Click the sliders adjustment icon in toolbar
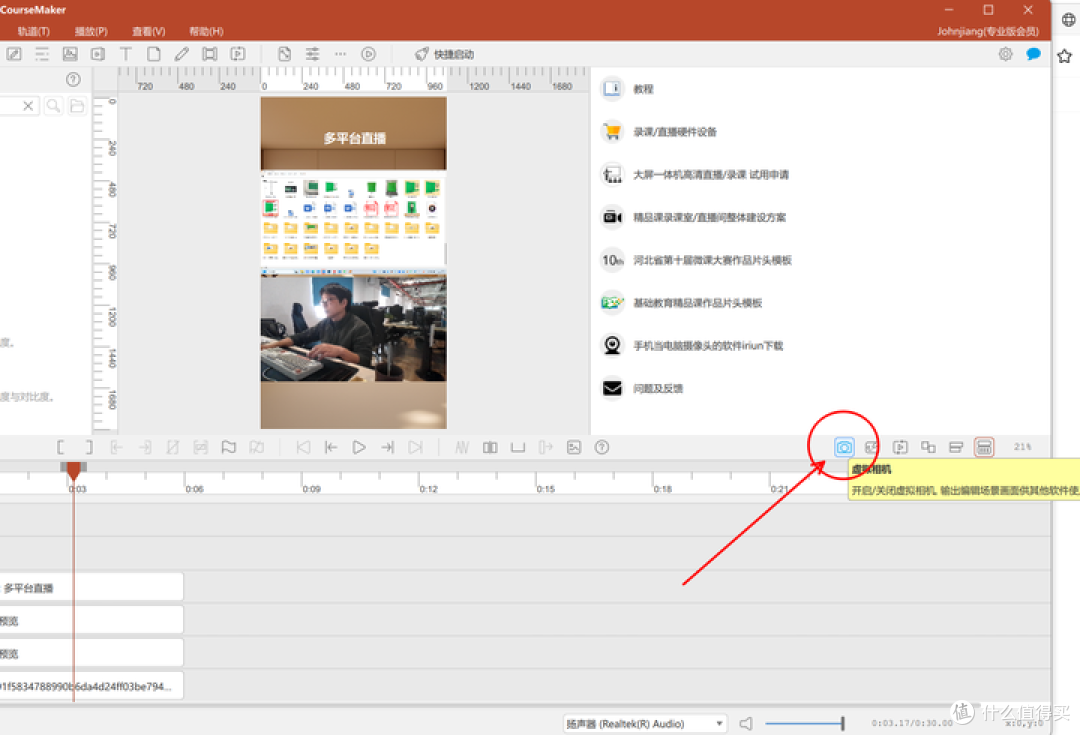Image resolution: width=1080 pixels, height=735 pixels. [x=312, y=54]
